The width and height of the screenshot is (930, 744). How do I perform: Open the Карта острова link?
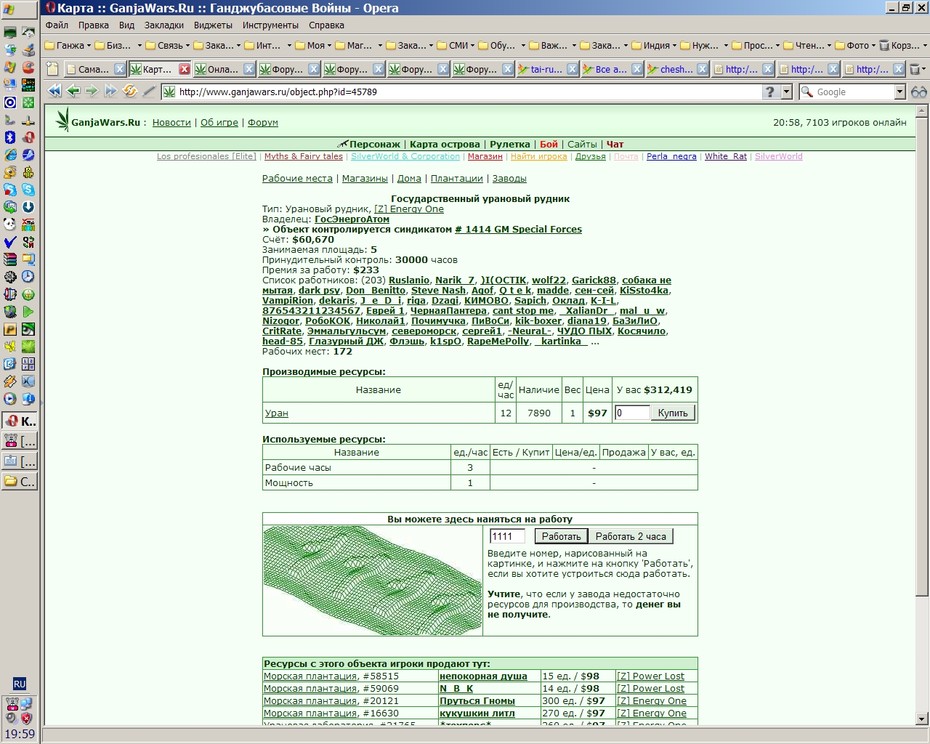point(444,144)
